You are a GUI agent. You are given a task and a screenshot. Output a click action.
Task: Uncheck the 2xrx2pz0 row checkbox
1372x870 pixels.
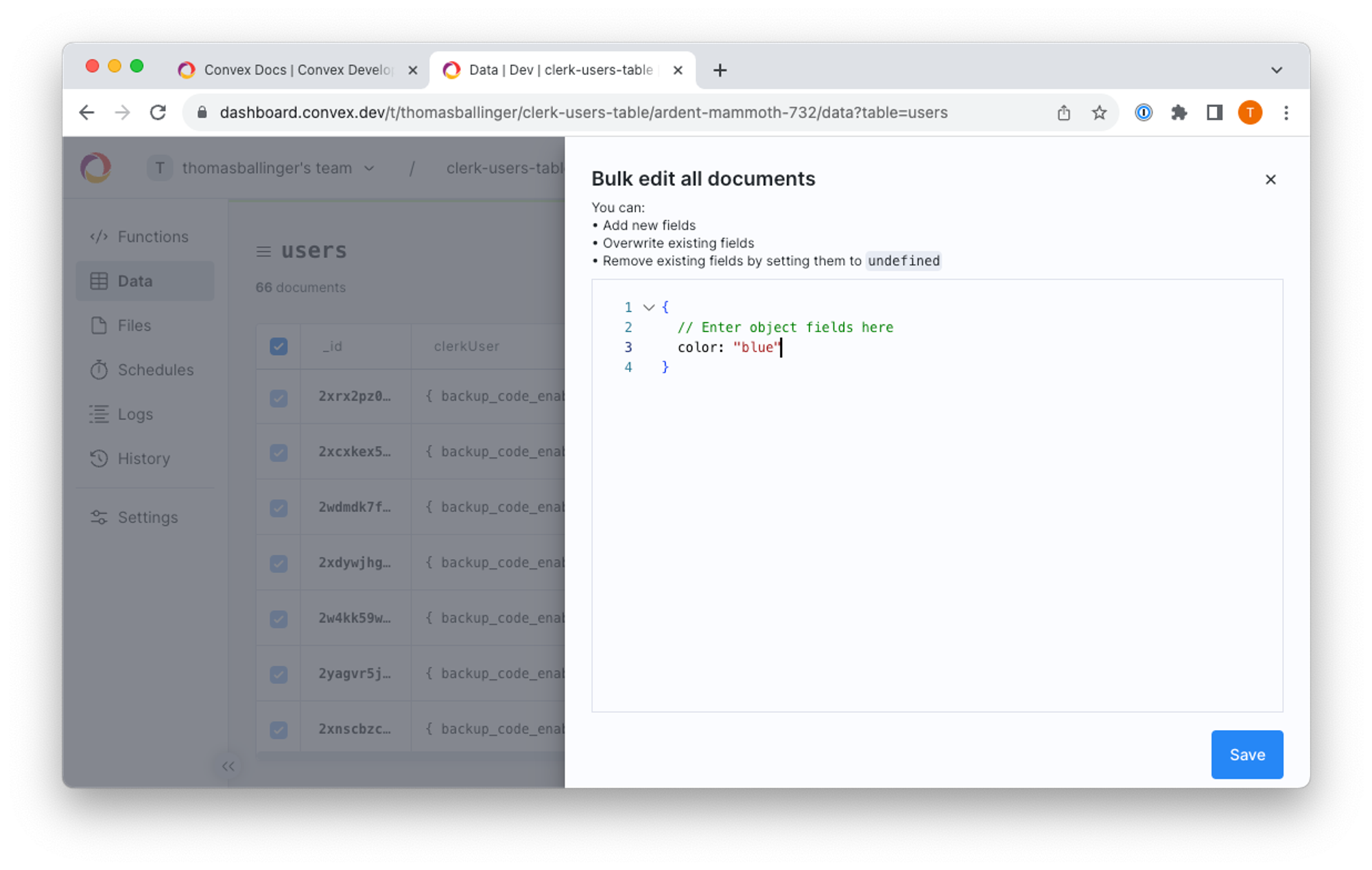coord(279,398)
